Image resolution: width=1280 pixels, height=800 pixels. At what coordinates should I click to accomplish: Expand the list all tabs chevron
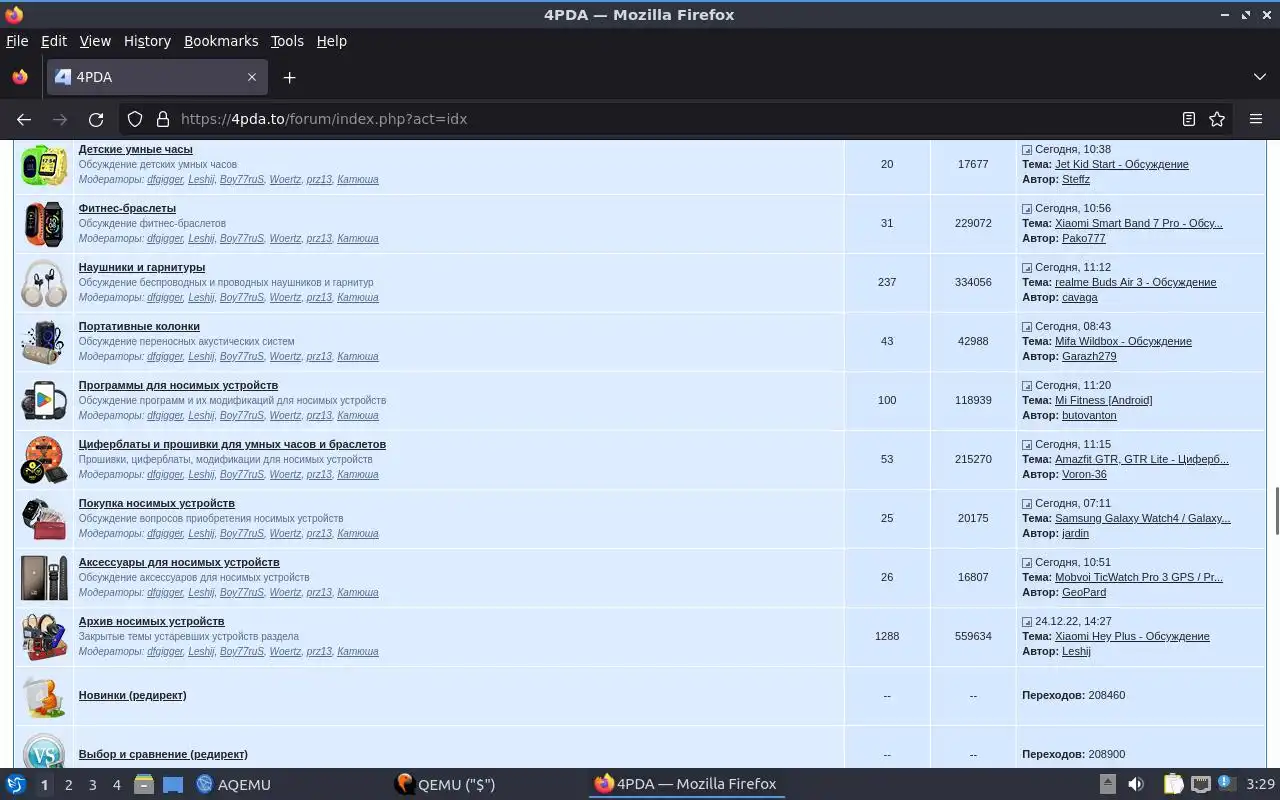[1259, 77]
